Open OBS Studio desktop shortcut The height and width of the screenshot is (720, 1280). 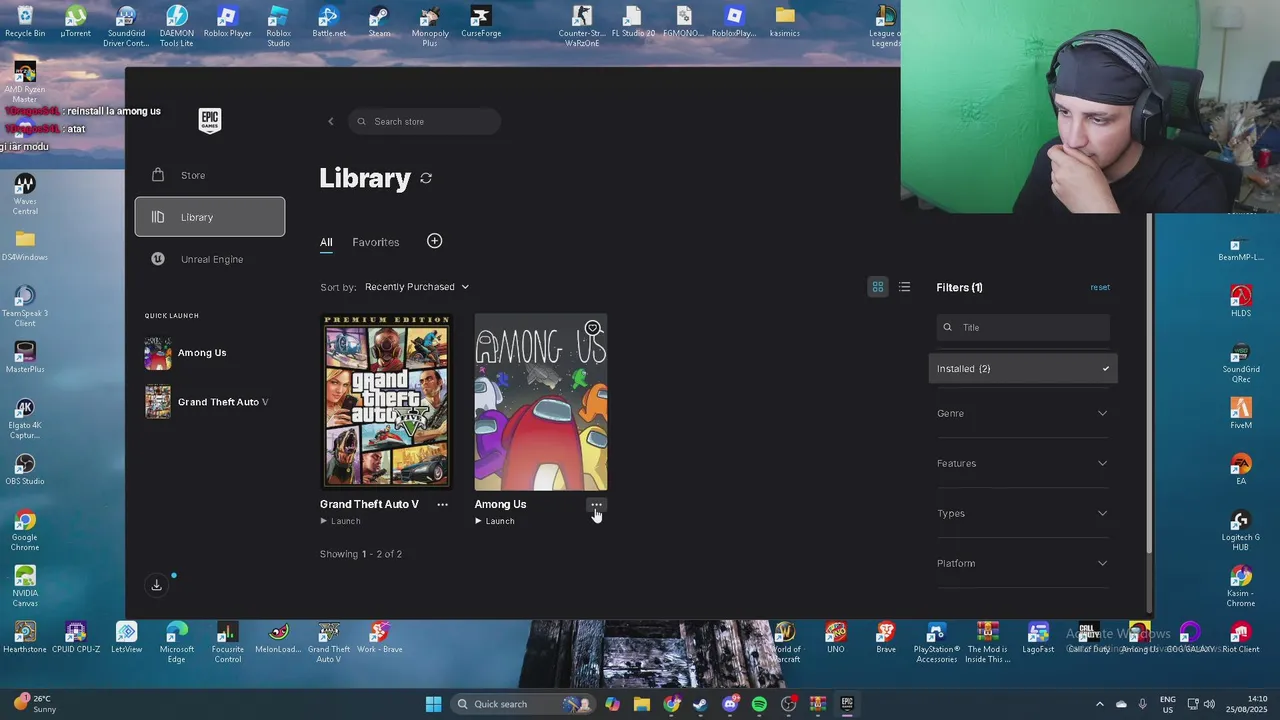[25, 470]
